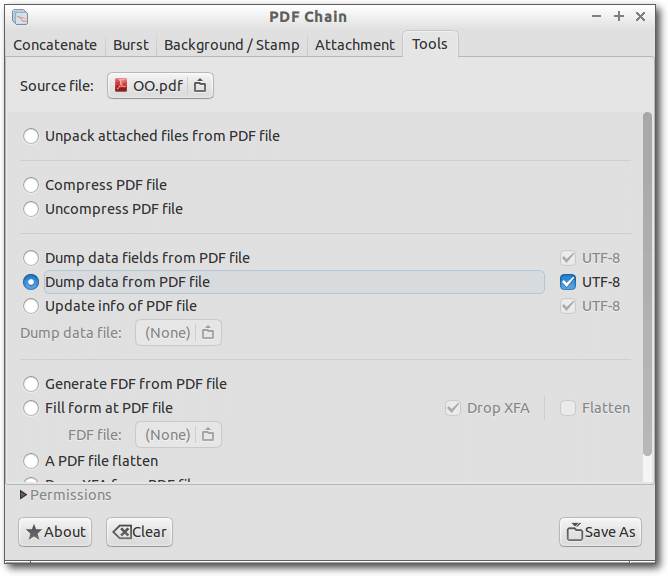Click the About button
Viewport: 668px width, 576px height.
55,532
